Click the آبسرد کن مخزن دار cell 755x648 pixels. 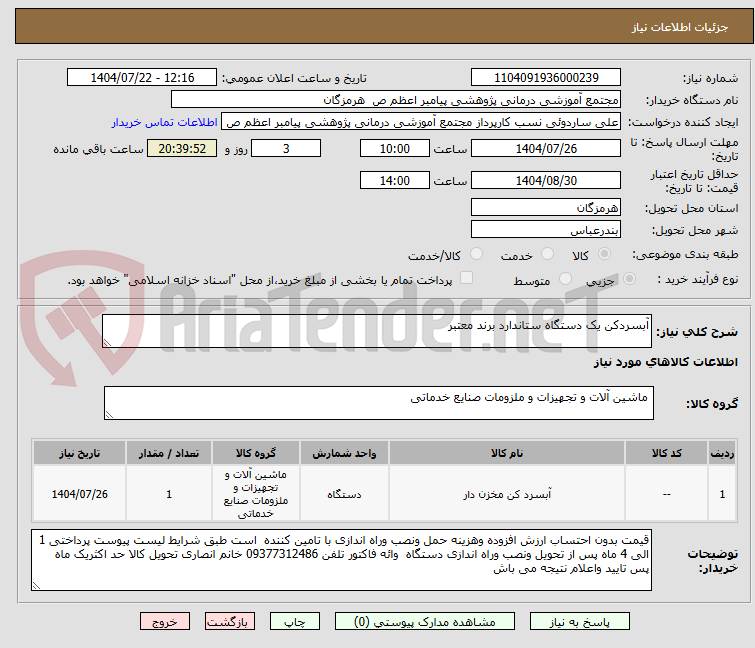(x=507, y=494)
